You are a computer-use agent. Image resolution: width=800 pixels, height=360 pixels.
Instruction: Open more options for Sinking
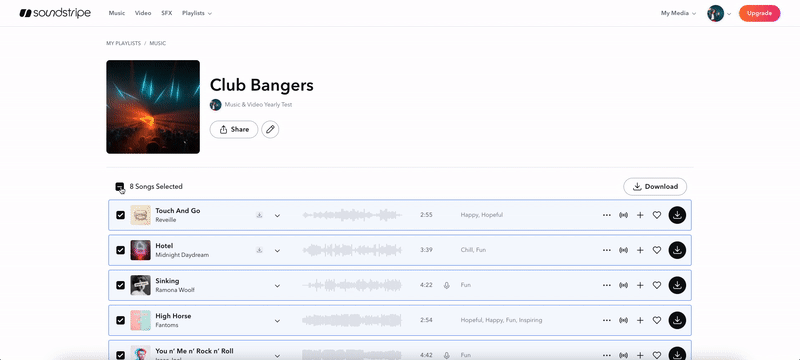coord(607,286)
